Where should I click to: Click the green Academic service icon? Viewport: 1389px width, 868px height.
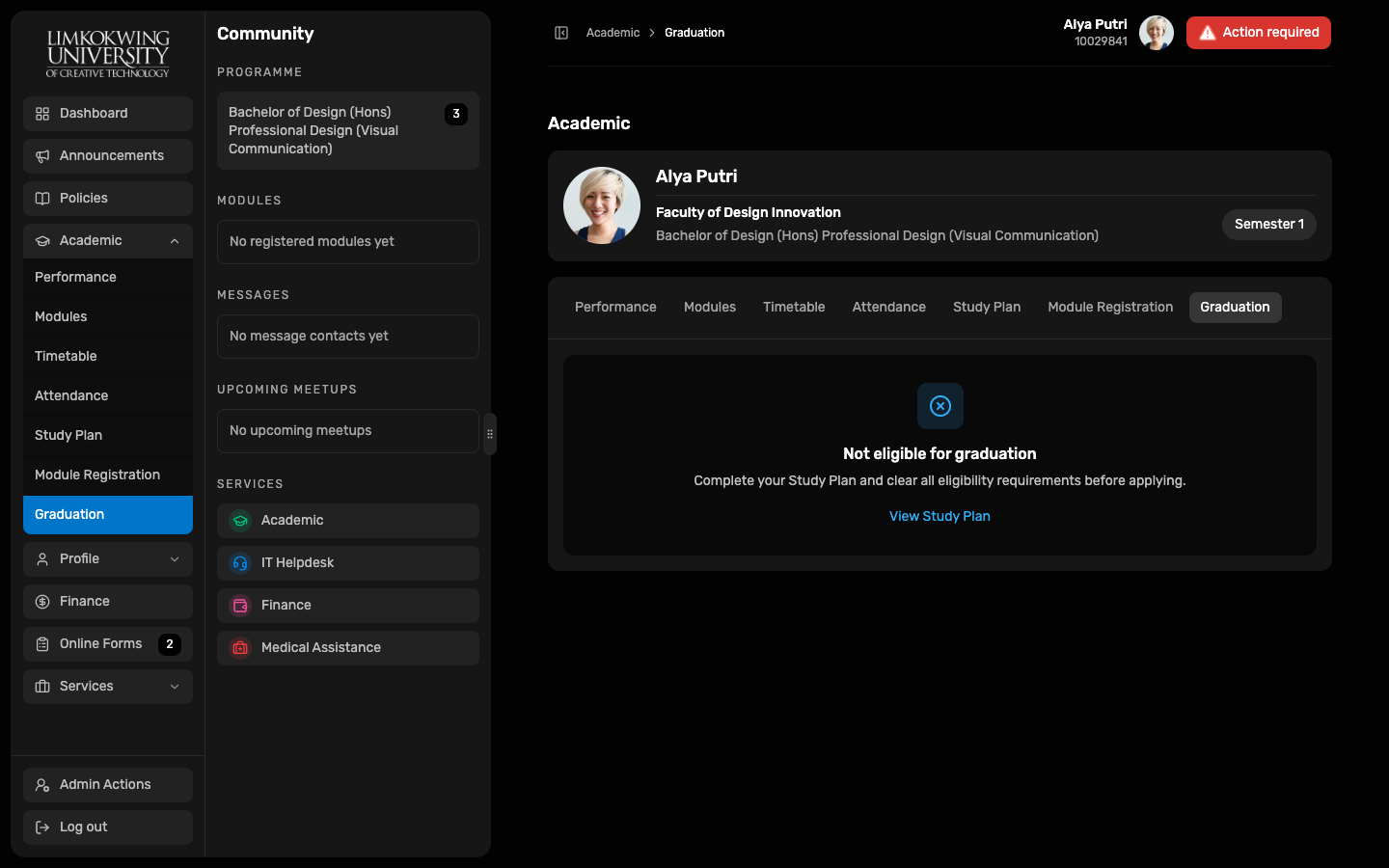pyautogui.click(x=240, y=521)
